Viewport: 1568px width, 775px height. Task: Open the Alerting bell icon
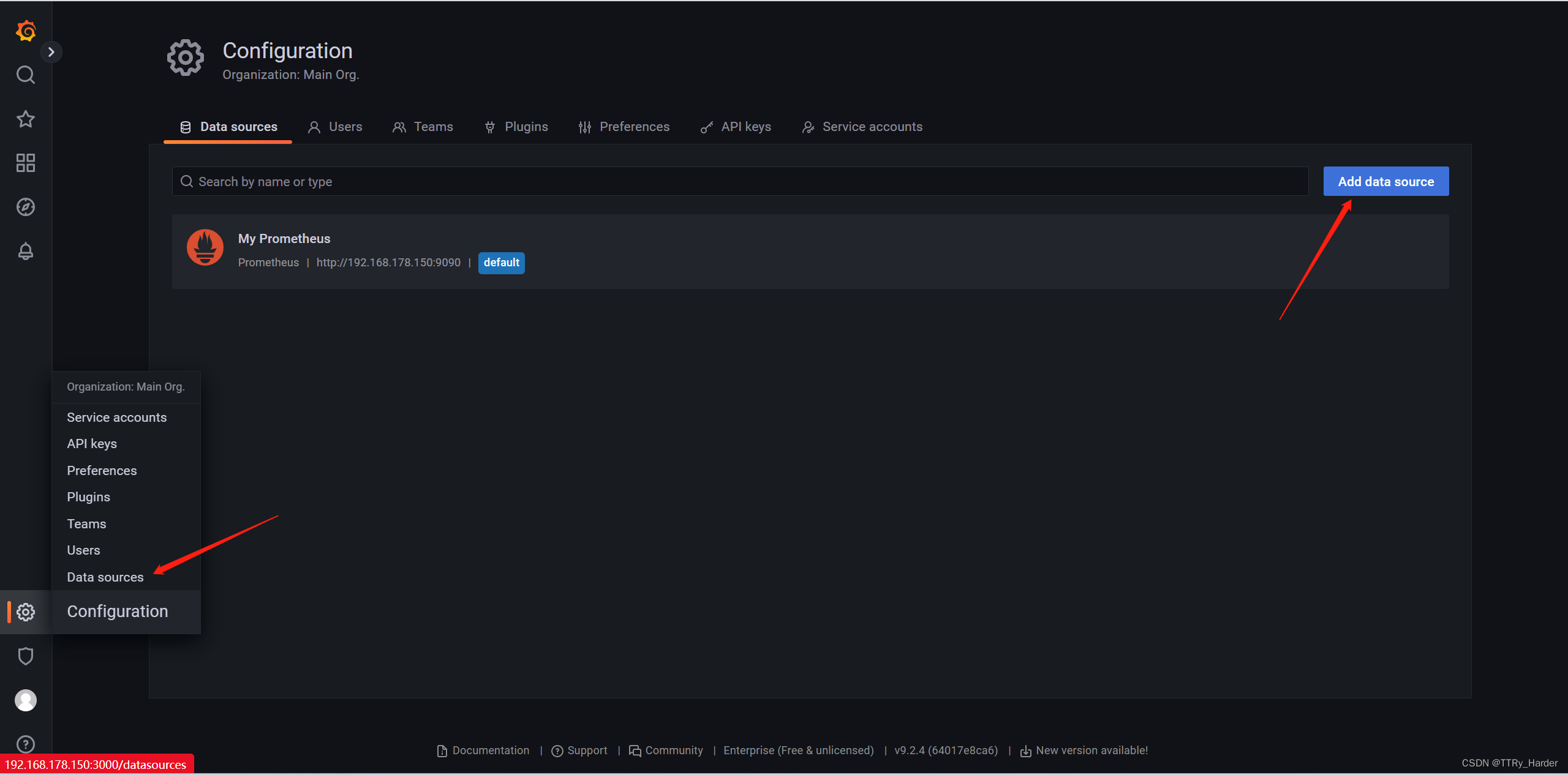tap(26, 251)
